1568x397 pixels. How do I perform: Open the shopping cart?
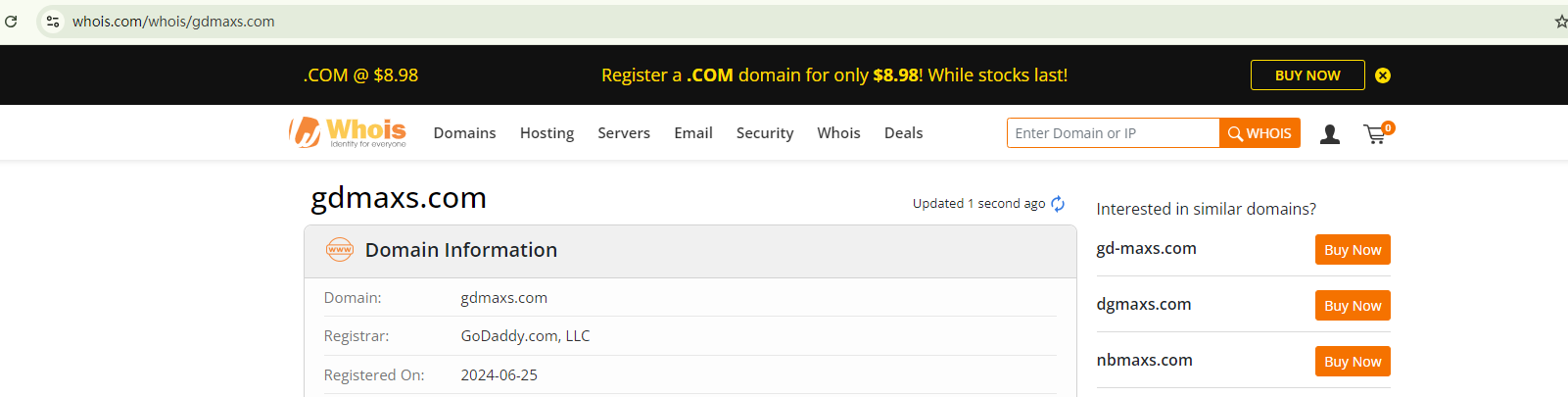[1376, 134]
